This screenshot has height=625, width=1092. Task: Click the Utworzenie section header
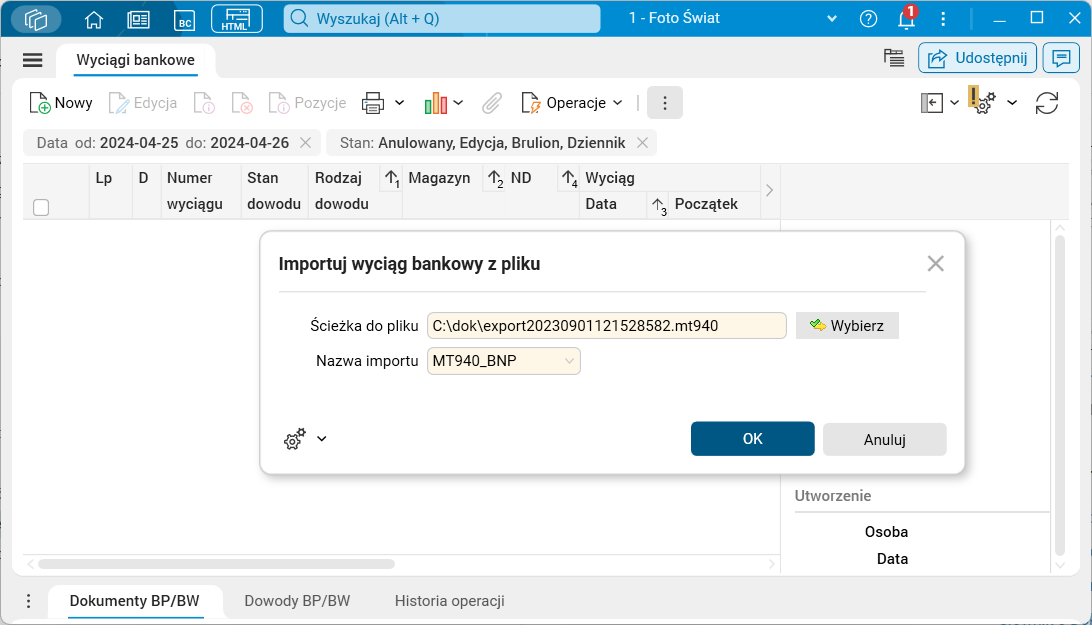point(833,496)
